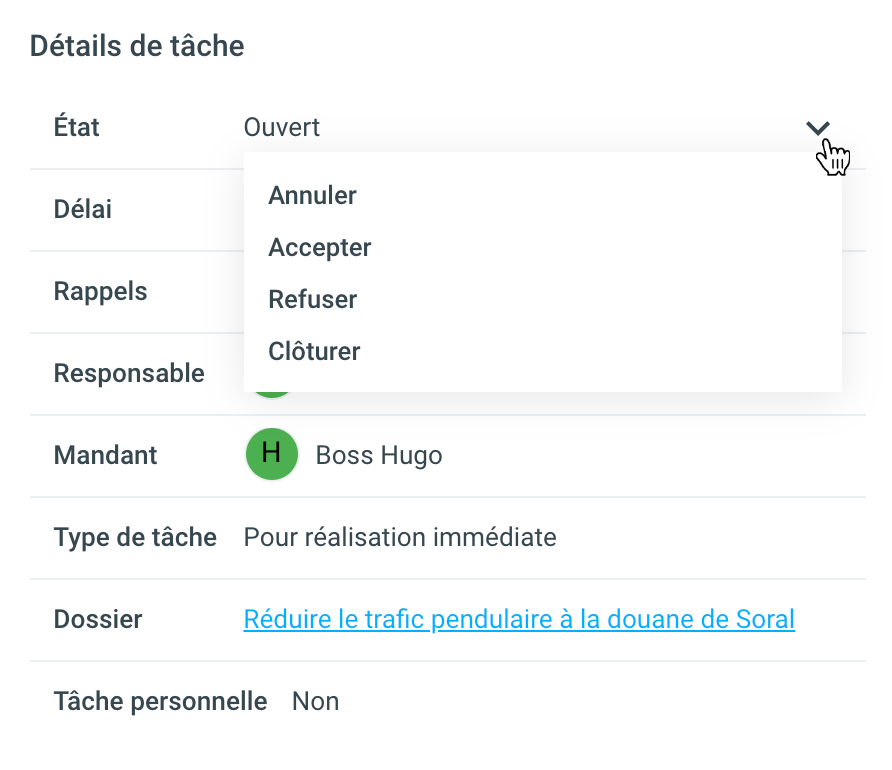
Task: Open the Réduire le trafic pendulaire dossier link
Action: tap(519, 620)
